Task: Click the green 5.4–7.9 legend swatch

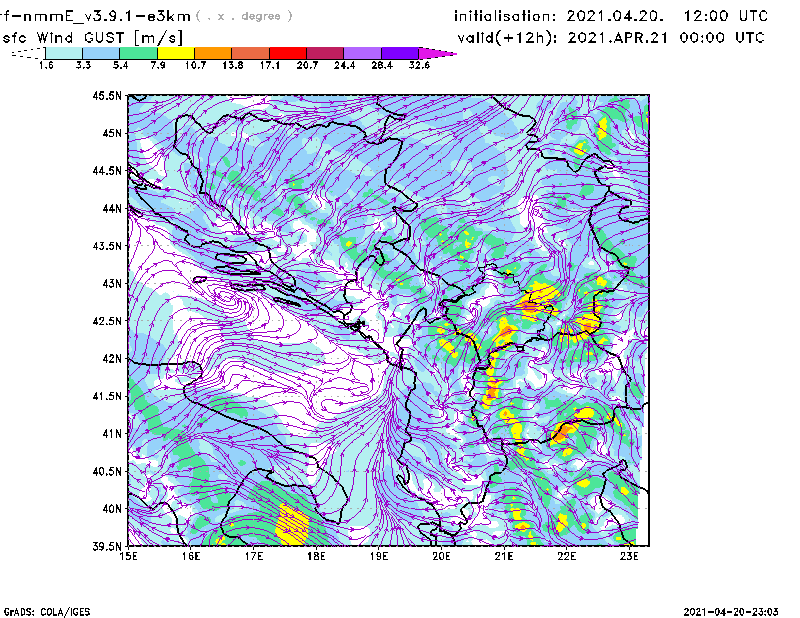Action: [138, 53]
